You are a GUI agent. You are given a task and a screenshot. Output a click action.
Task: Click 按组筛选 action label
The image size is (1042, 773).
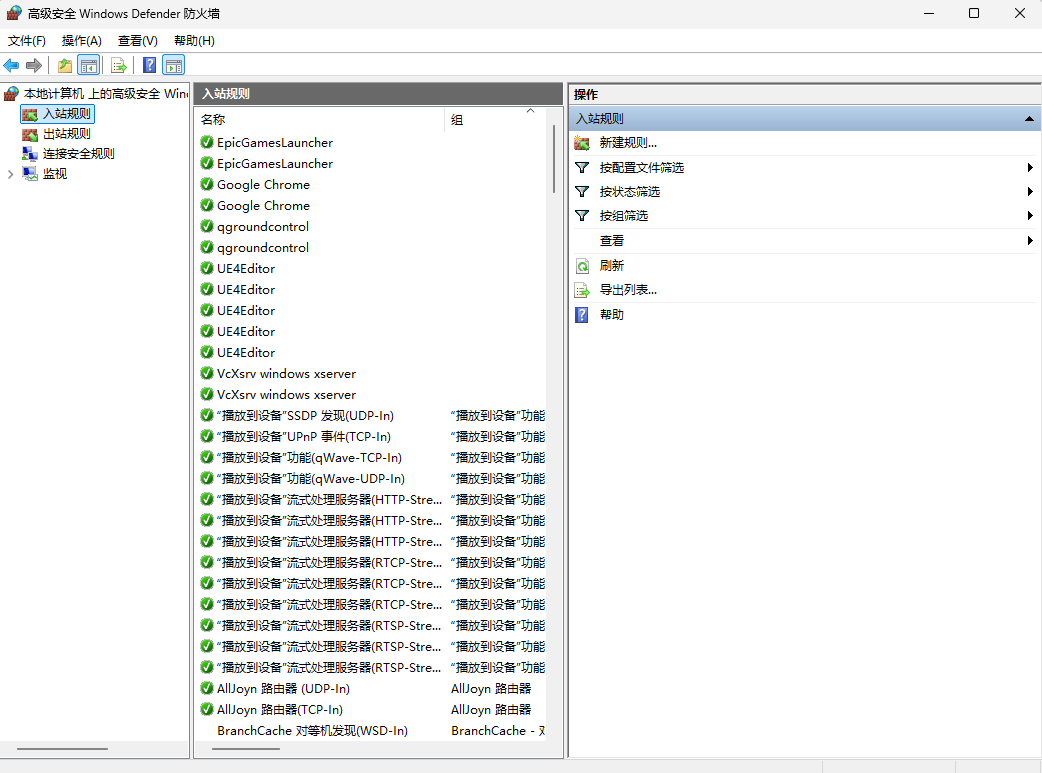click(x=623, y=216)
